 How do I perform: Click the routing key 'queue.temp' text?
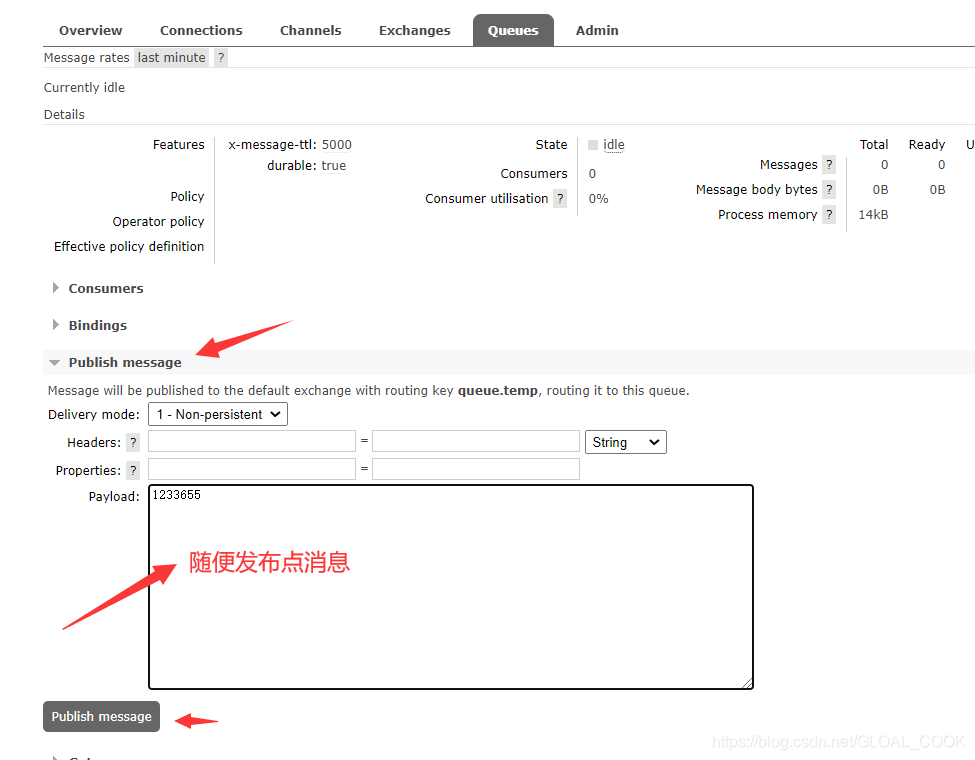[497, 391]
